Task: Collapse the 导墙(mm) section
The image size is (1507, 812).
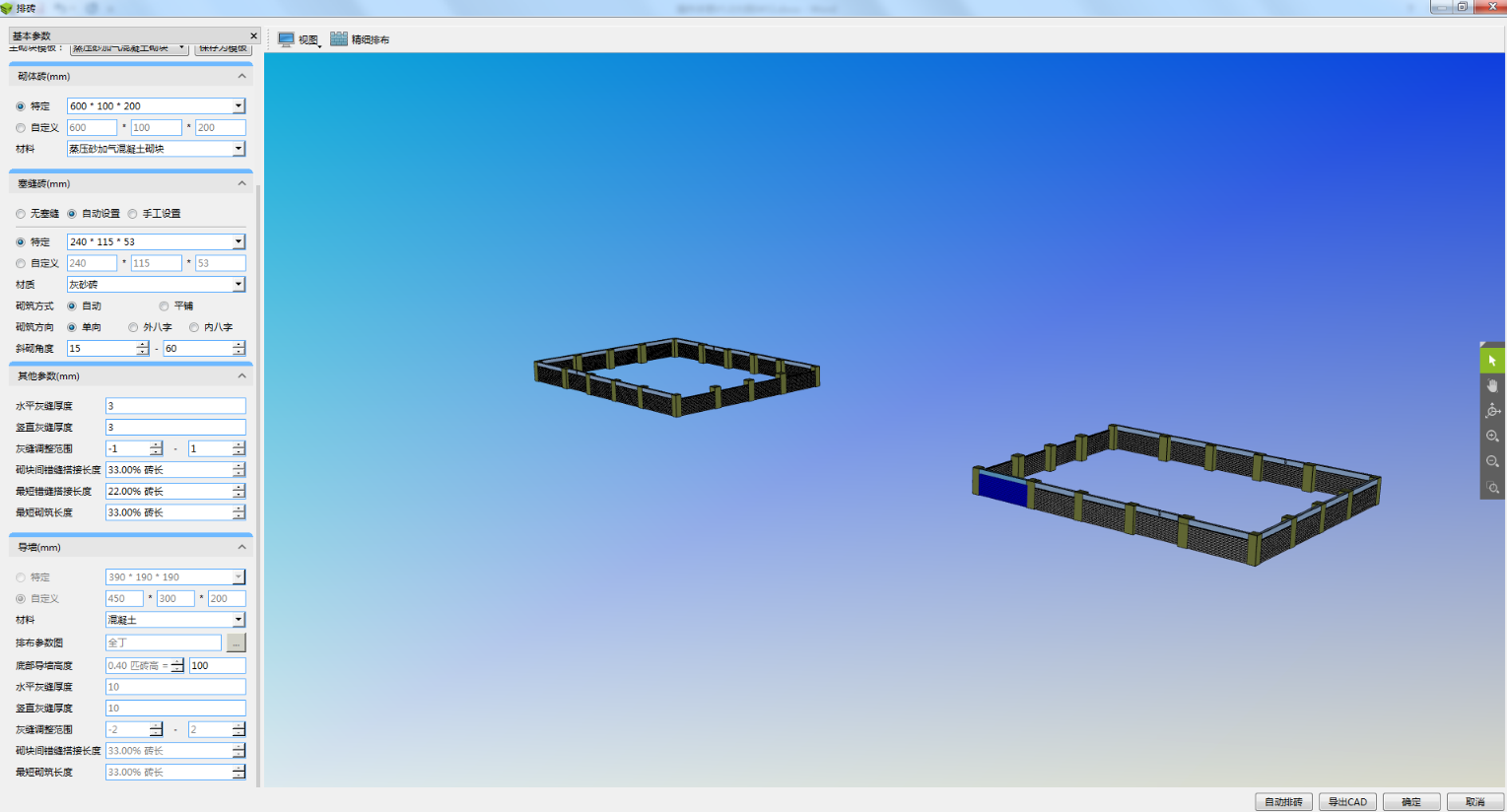Action: (x=241, y=547)
